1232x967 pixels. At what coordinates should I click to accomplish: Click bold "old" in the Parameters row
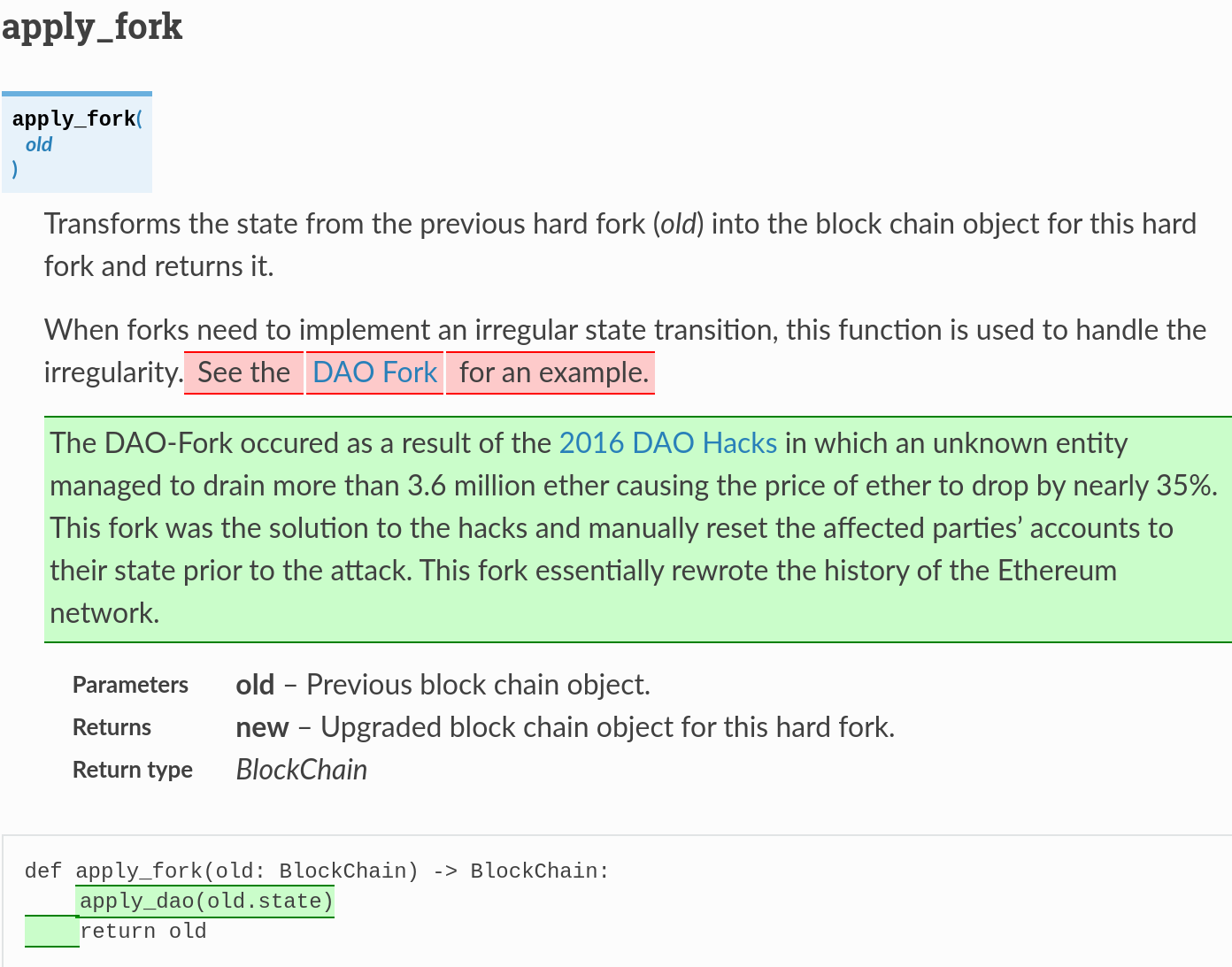pyautogui.click(x=255, y=685)
